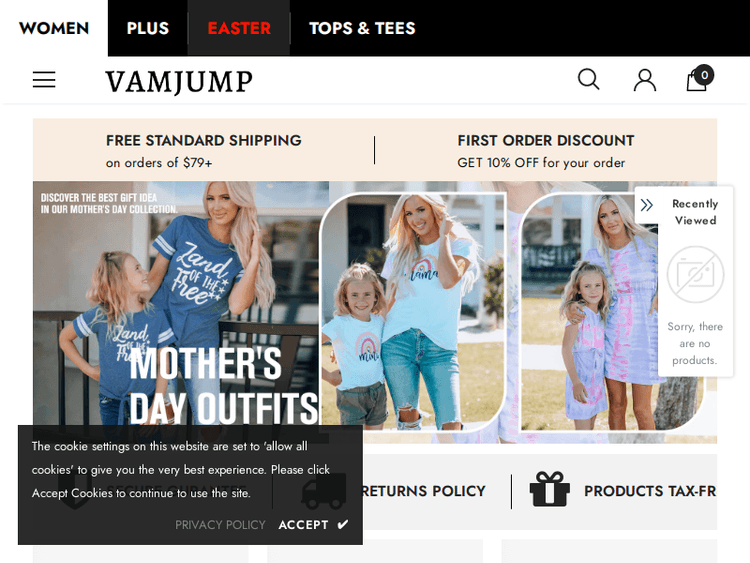The width and height of the screenshot is (750, 563).
Task: Click the VAMJUMP logo
Action: 179,81
